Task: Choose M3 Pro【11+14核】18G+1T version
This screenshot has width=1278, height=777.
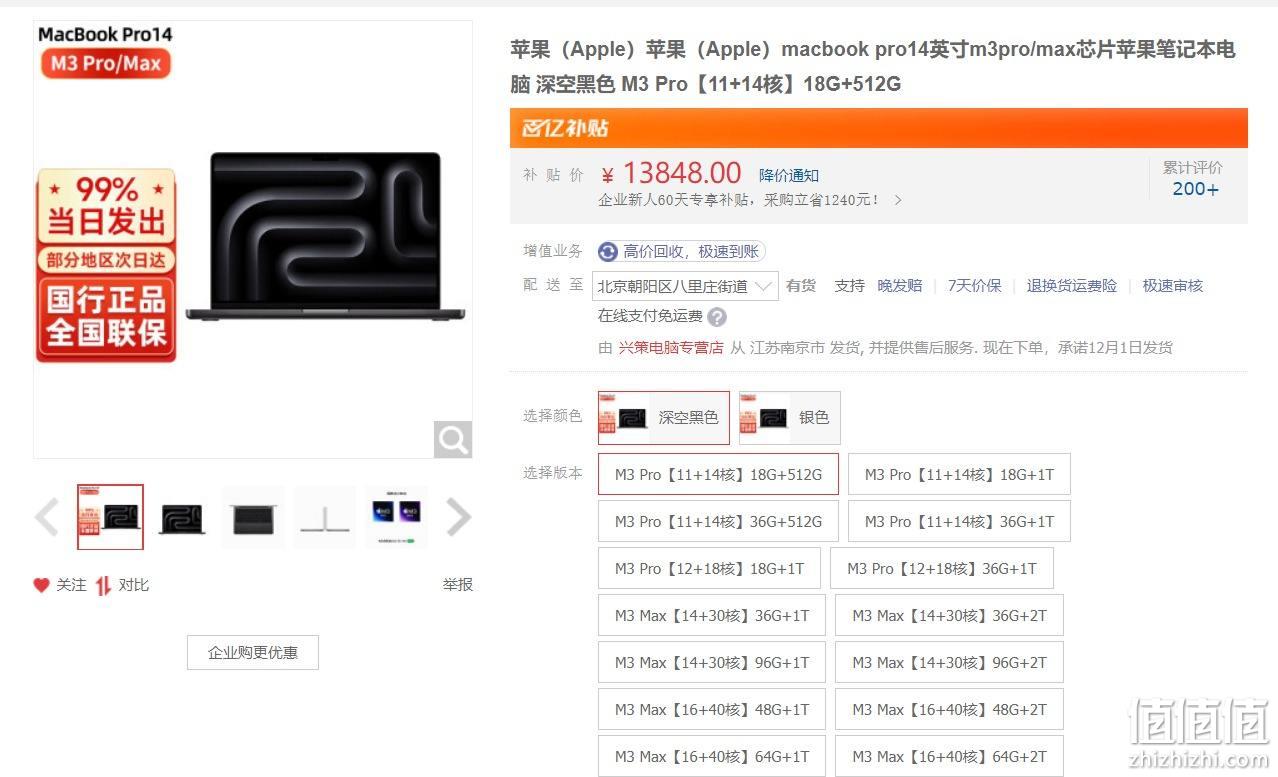Action: (x=959, y=474)
